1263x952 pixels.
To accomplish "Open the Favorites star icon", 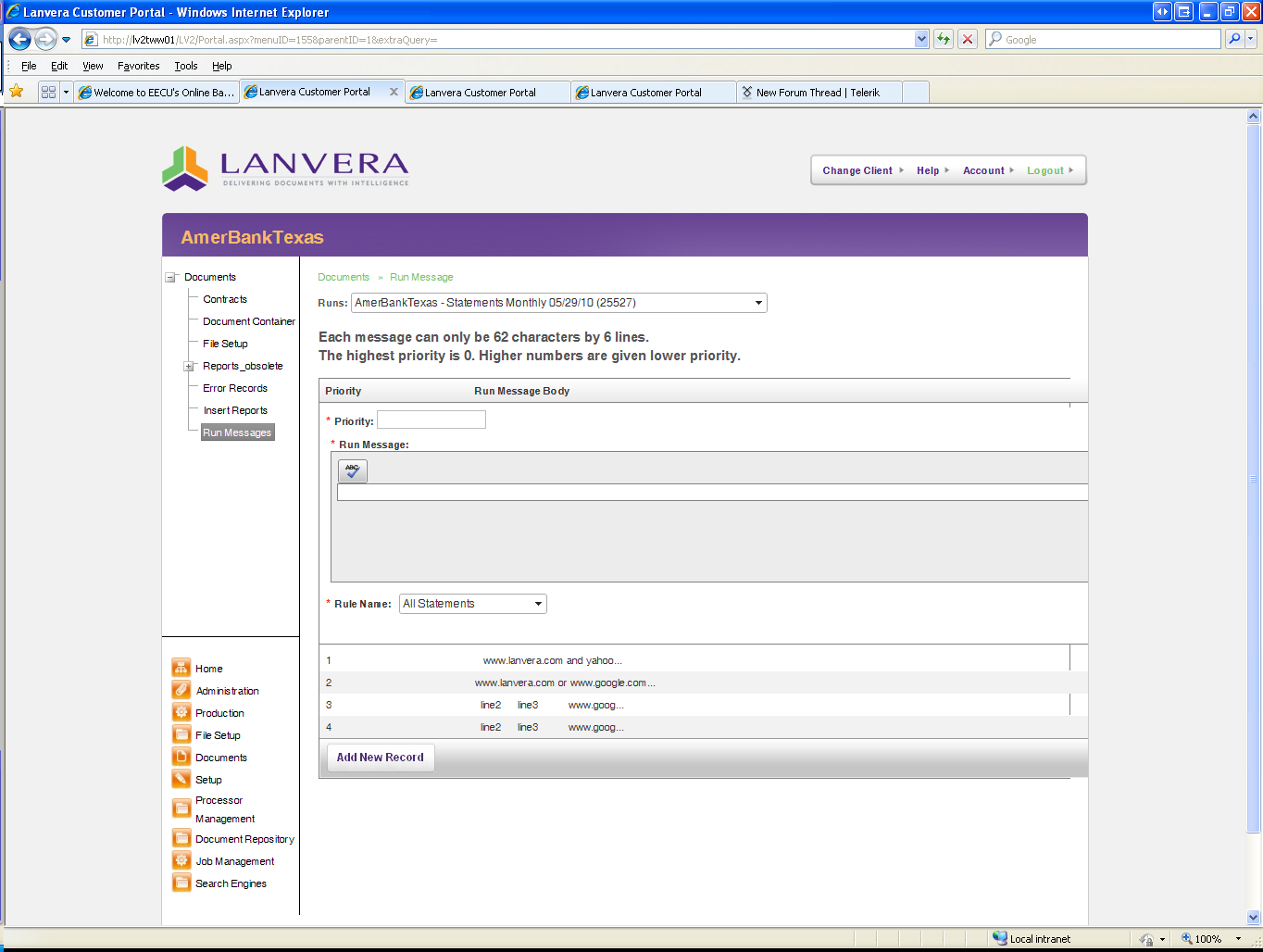I will 16,92.
